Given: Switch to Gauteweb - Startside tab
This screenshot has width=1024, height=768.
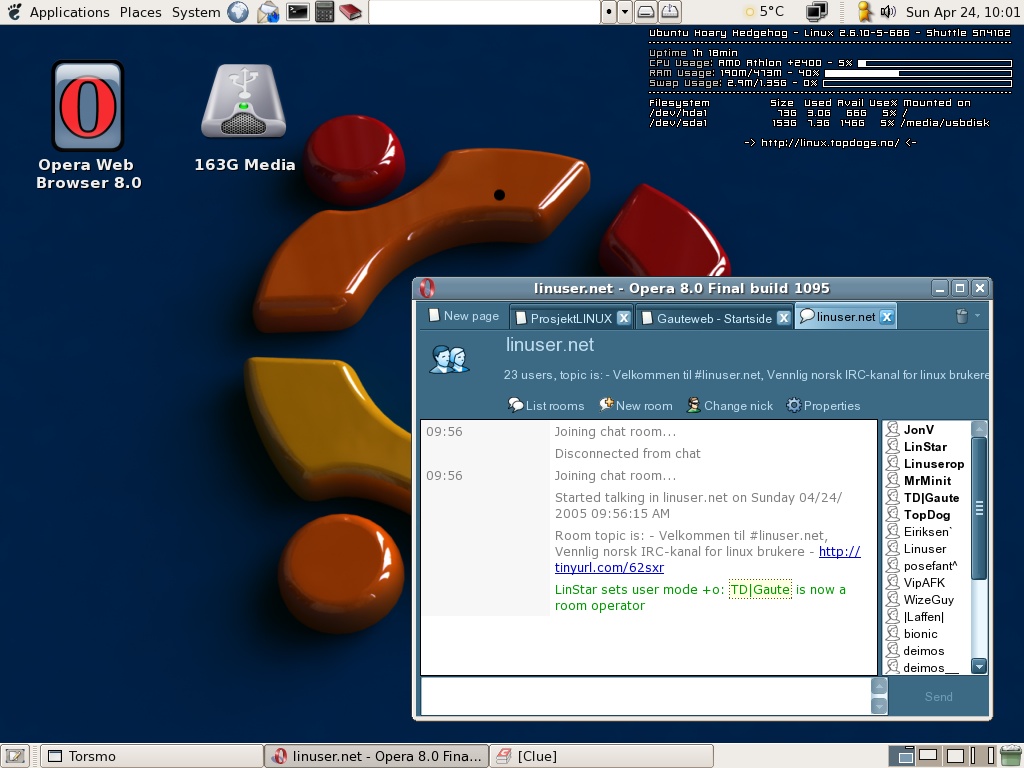Looking at the screenshot, I should click(707, 318).
